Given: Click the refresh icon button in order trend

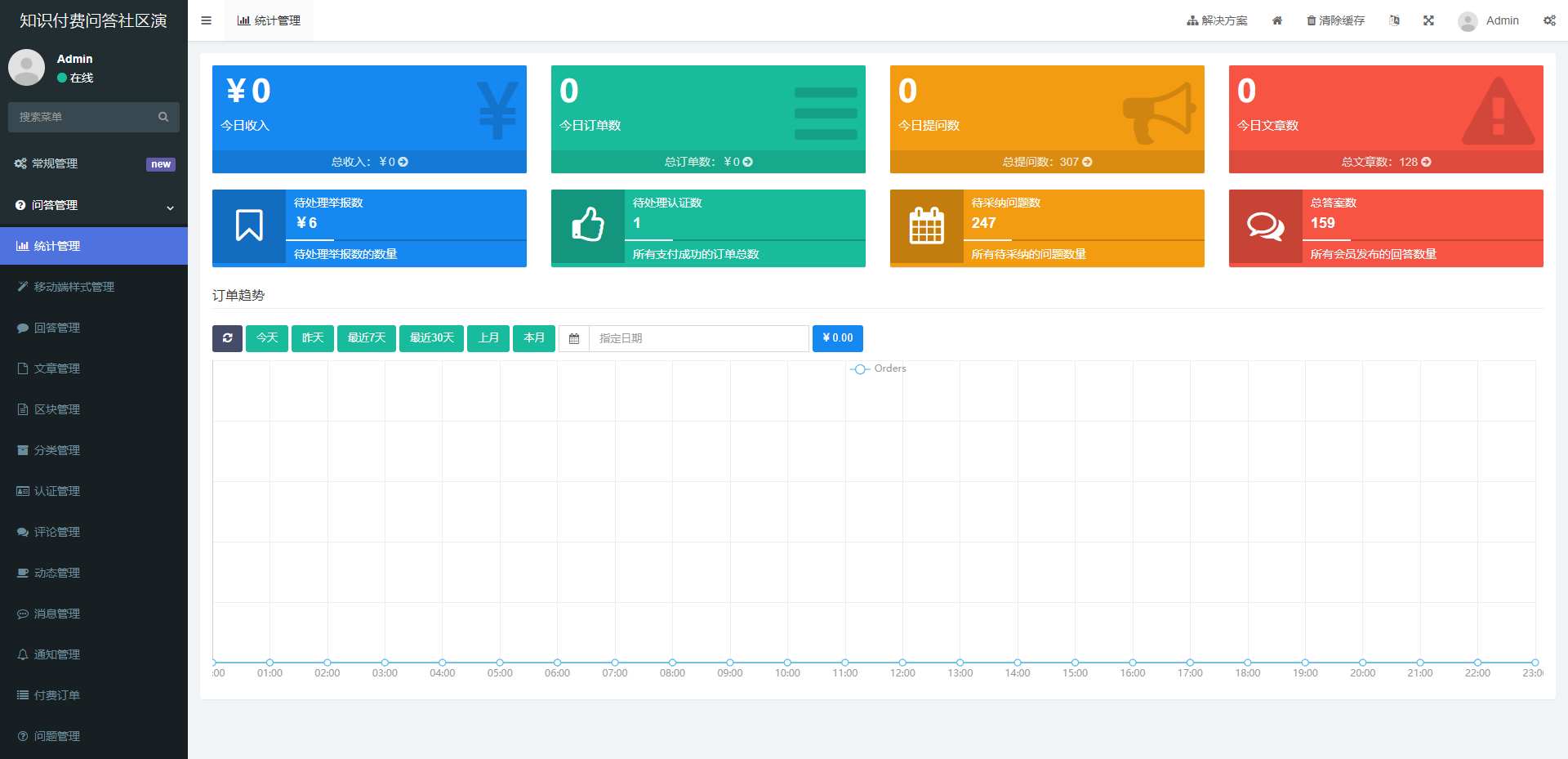Looking at the screenshot, I should point(227,338).
